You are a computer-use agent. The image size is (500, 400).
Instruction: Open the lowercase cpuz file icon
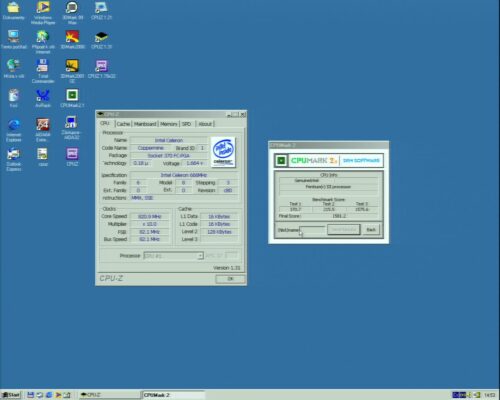click(x=43, y=157)
